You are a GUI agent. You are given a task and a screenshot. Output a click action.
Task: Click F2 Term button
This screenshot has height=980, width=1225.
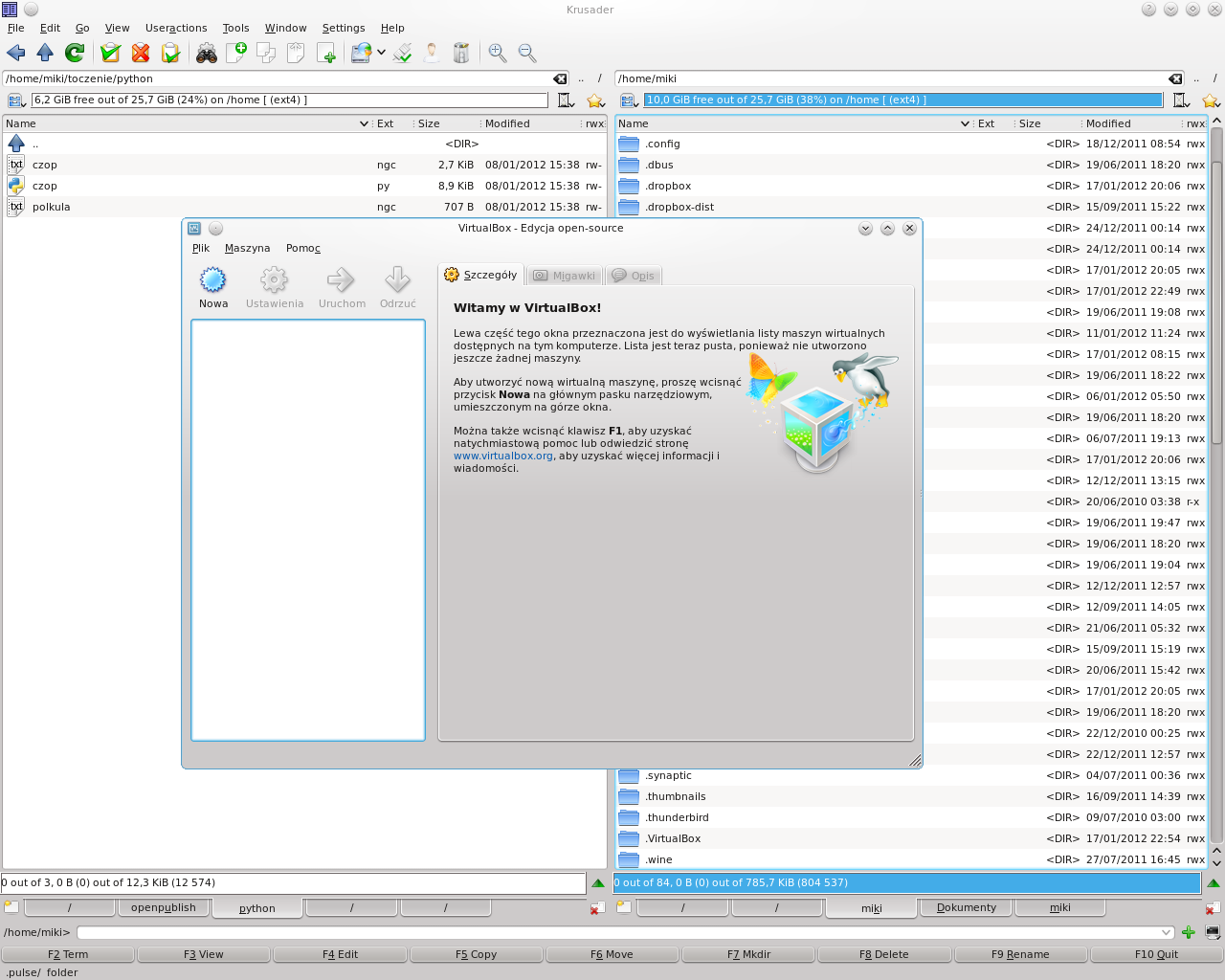pos(68,954)
